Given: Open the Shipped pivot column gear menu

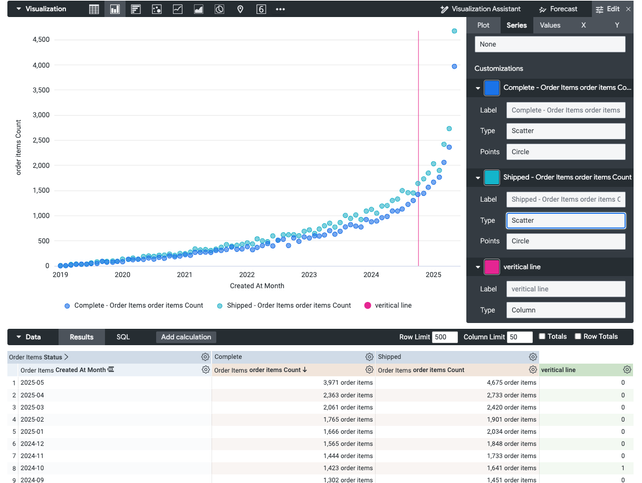Looking at the screenshot, I should click(x=533, y=357).
